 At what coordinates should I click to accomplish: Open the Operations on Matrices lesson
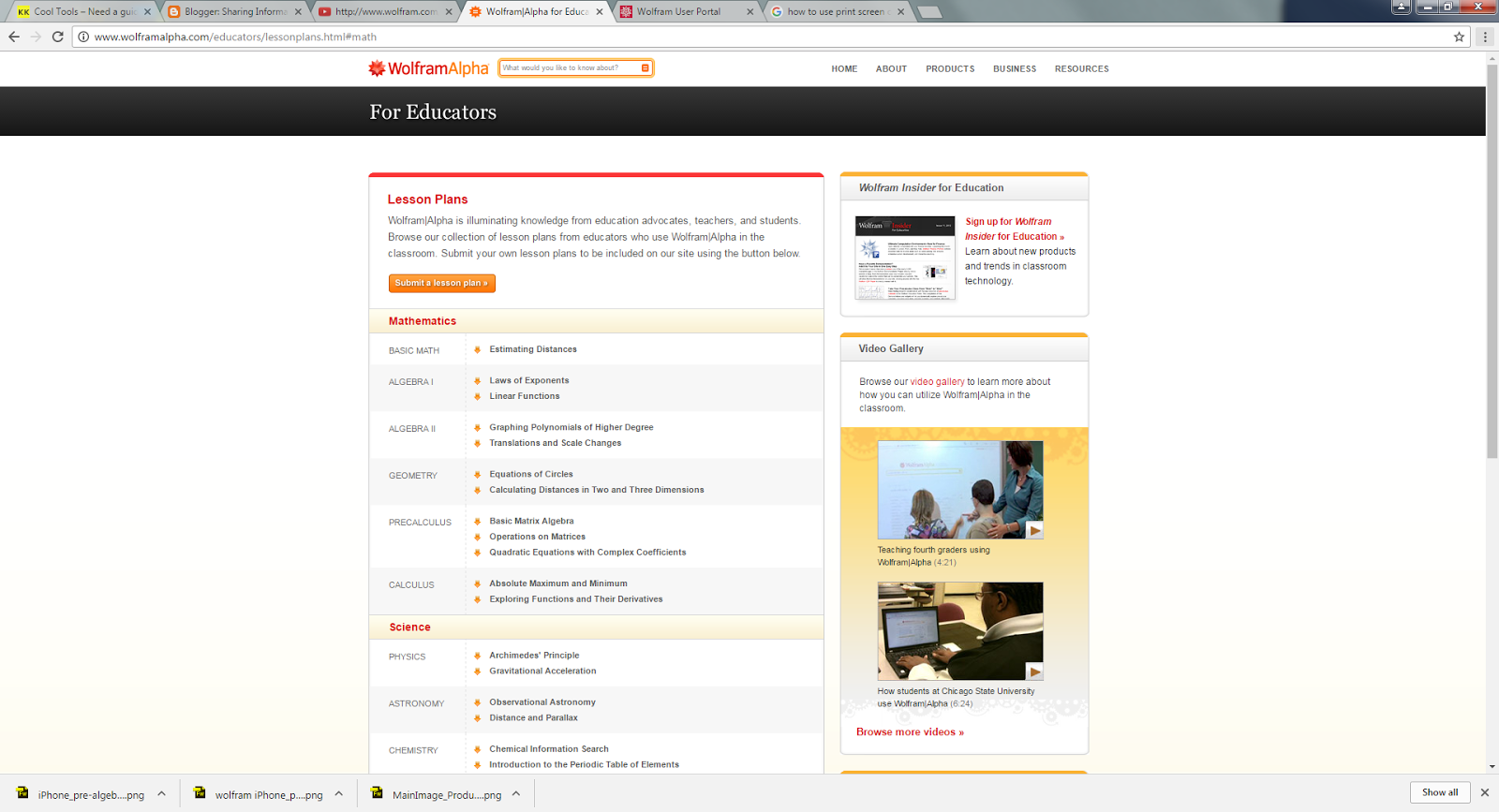(x=537, y=537)
